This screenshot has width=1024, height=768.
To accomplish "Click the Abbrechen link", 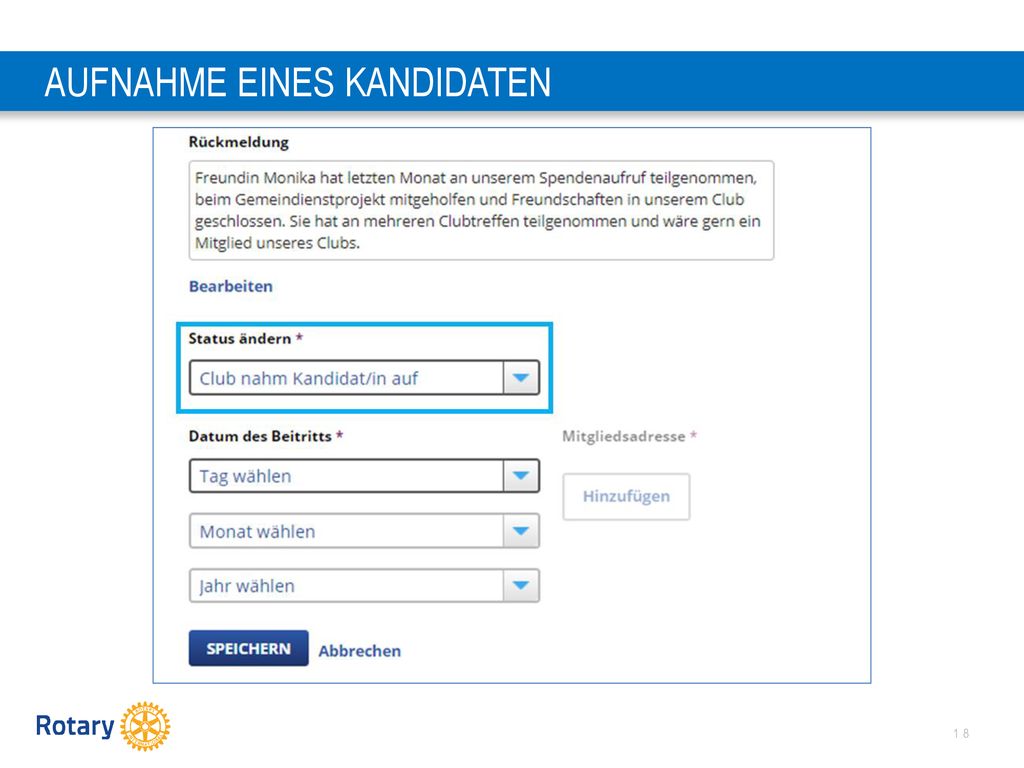I will tap(360, 651).
